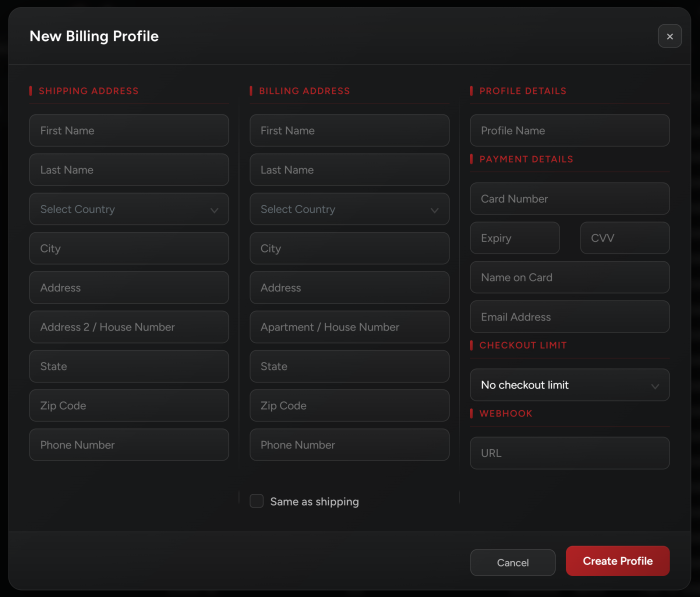Focus the Profile Name field
This screenshot has height=597, width=700.
[569, 131]
